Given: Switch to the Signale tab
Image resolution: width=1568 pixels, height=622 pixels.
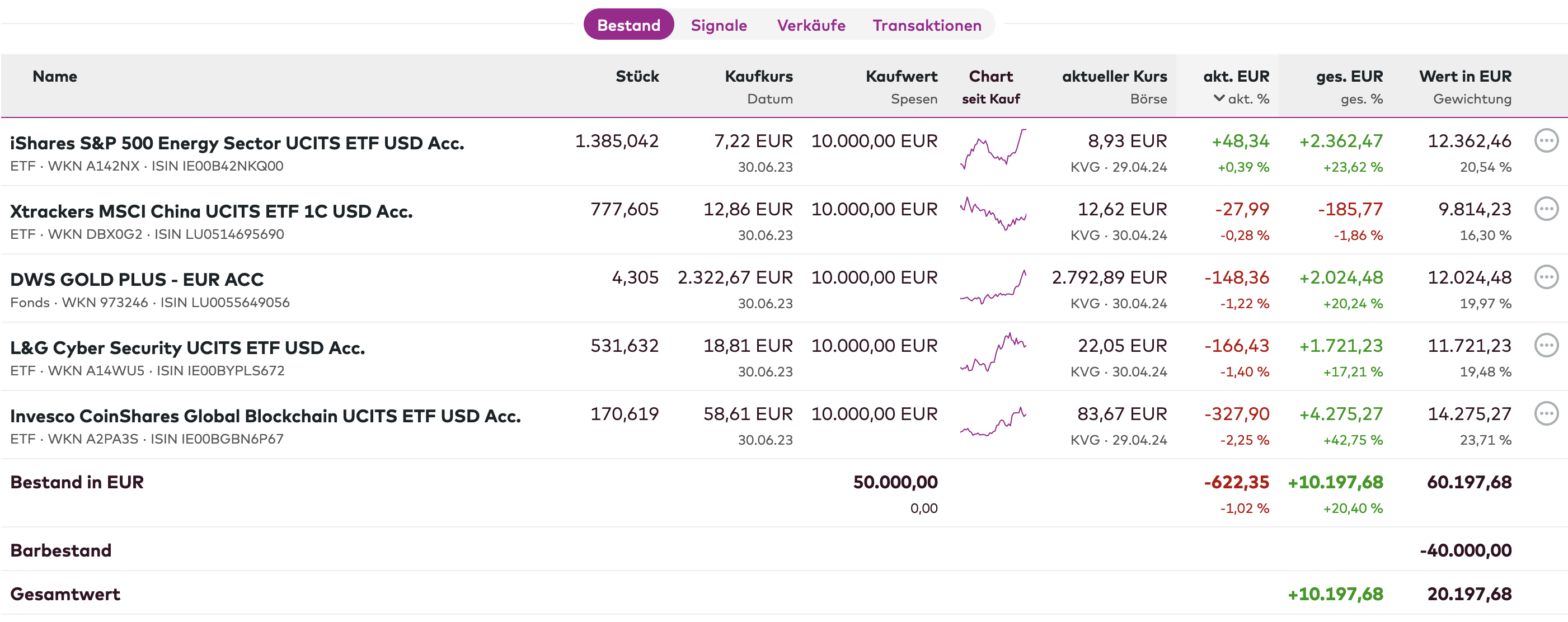Looking at the screenshot, I should click(x=719, y=26).
